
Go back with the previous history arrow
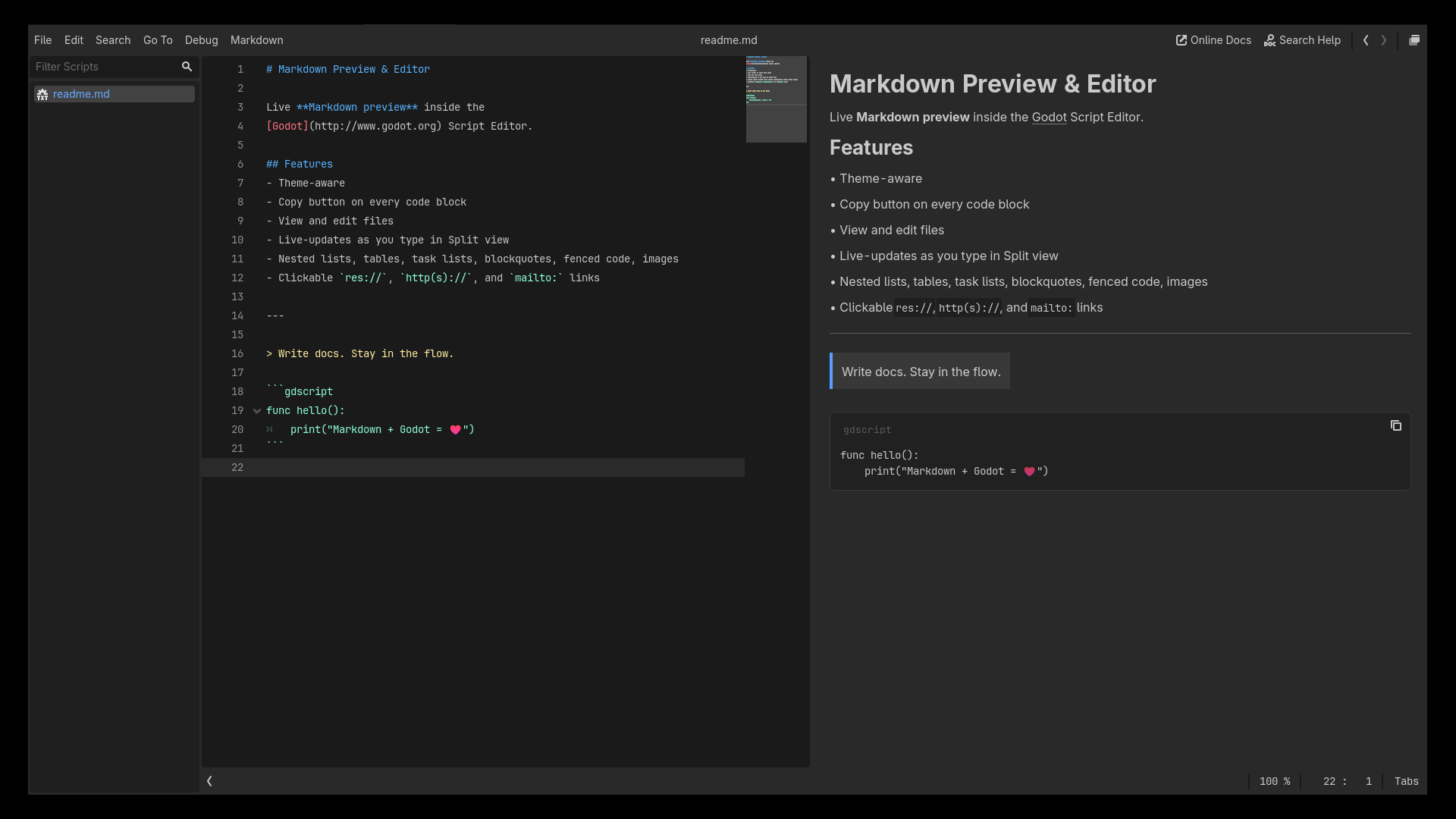click(x=1366, y=40)
